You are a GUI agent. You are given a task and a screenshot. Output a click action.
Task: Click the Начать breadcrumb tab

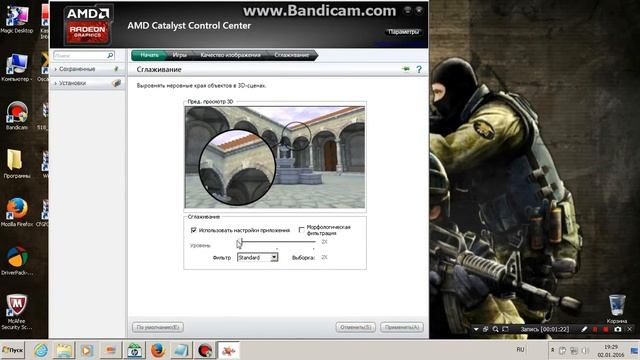click(149, 55)
